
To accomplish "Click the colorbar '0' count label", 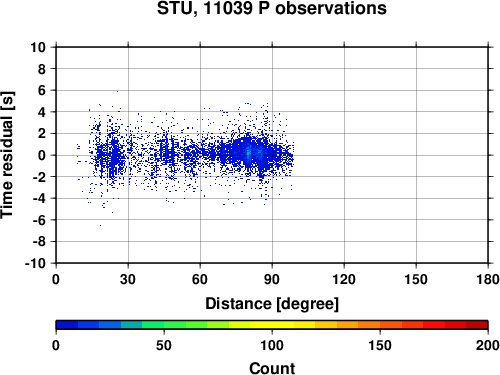I will pyautogui.click(x=56, y=345).
